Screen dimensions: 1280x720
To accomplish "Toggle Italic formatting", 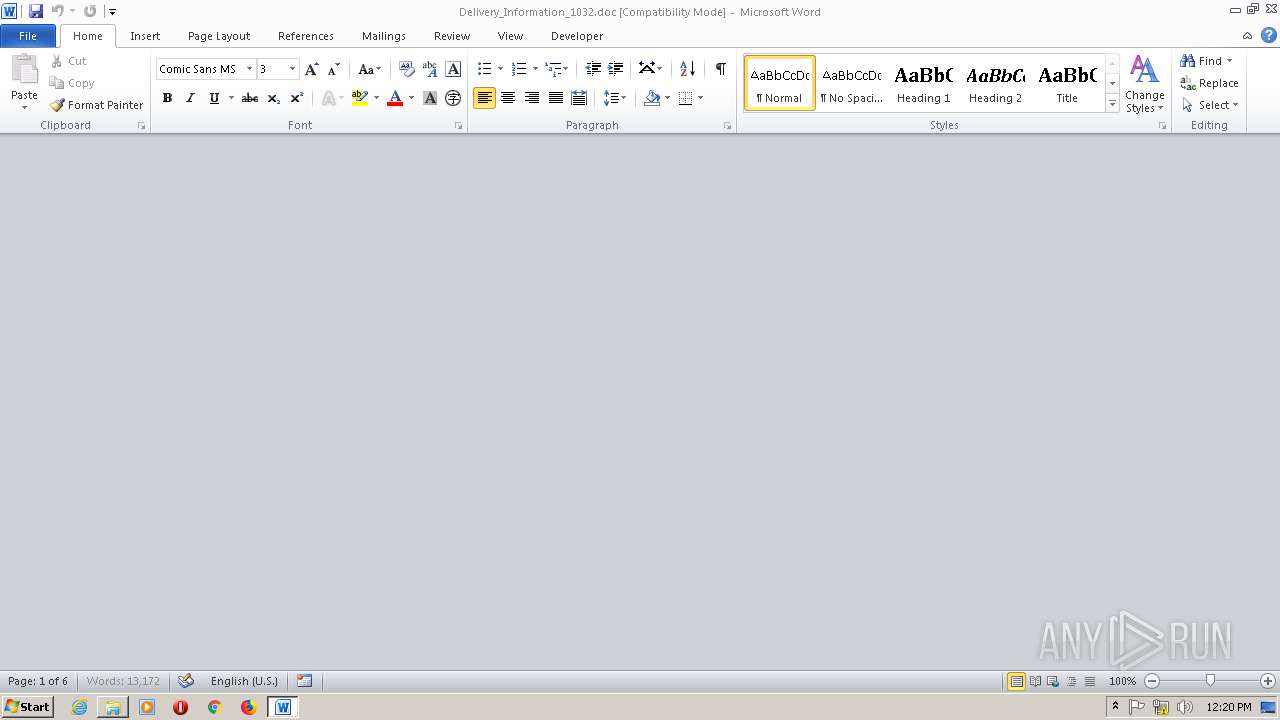I will point(190,98).
